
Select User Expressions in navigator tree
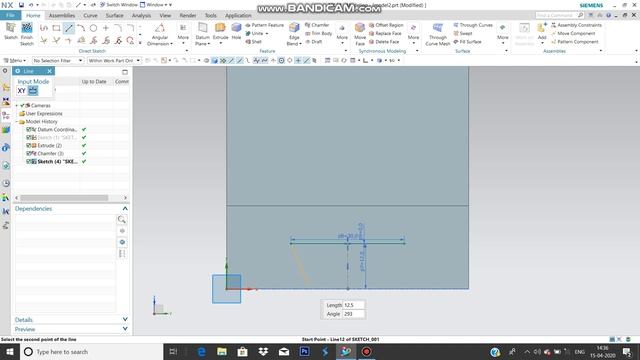pyautogui.click(x=44, y=113)
